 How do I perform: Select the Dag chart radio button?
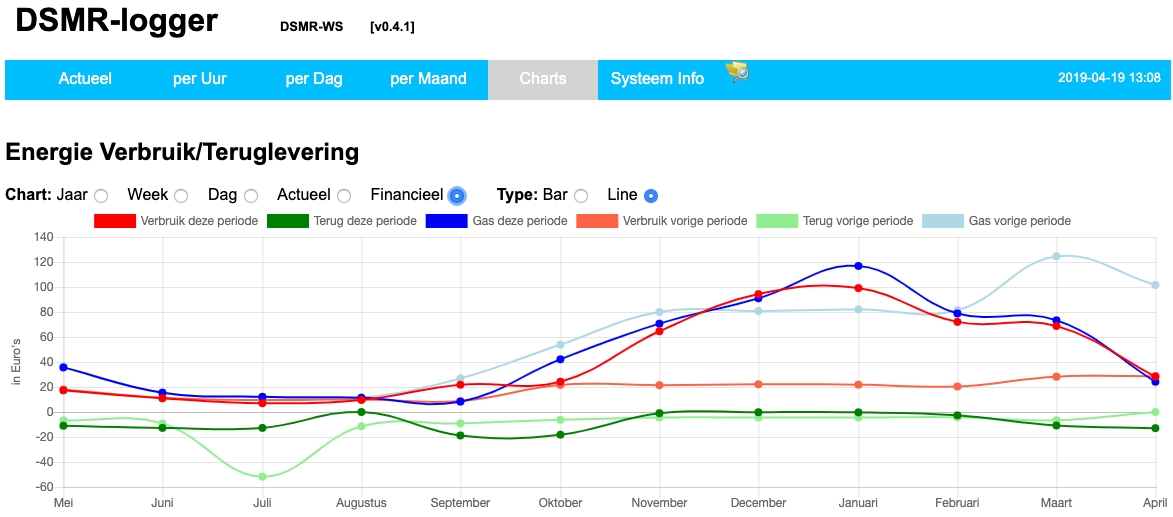tap(251, 196)
